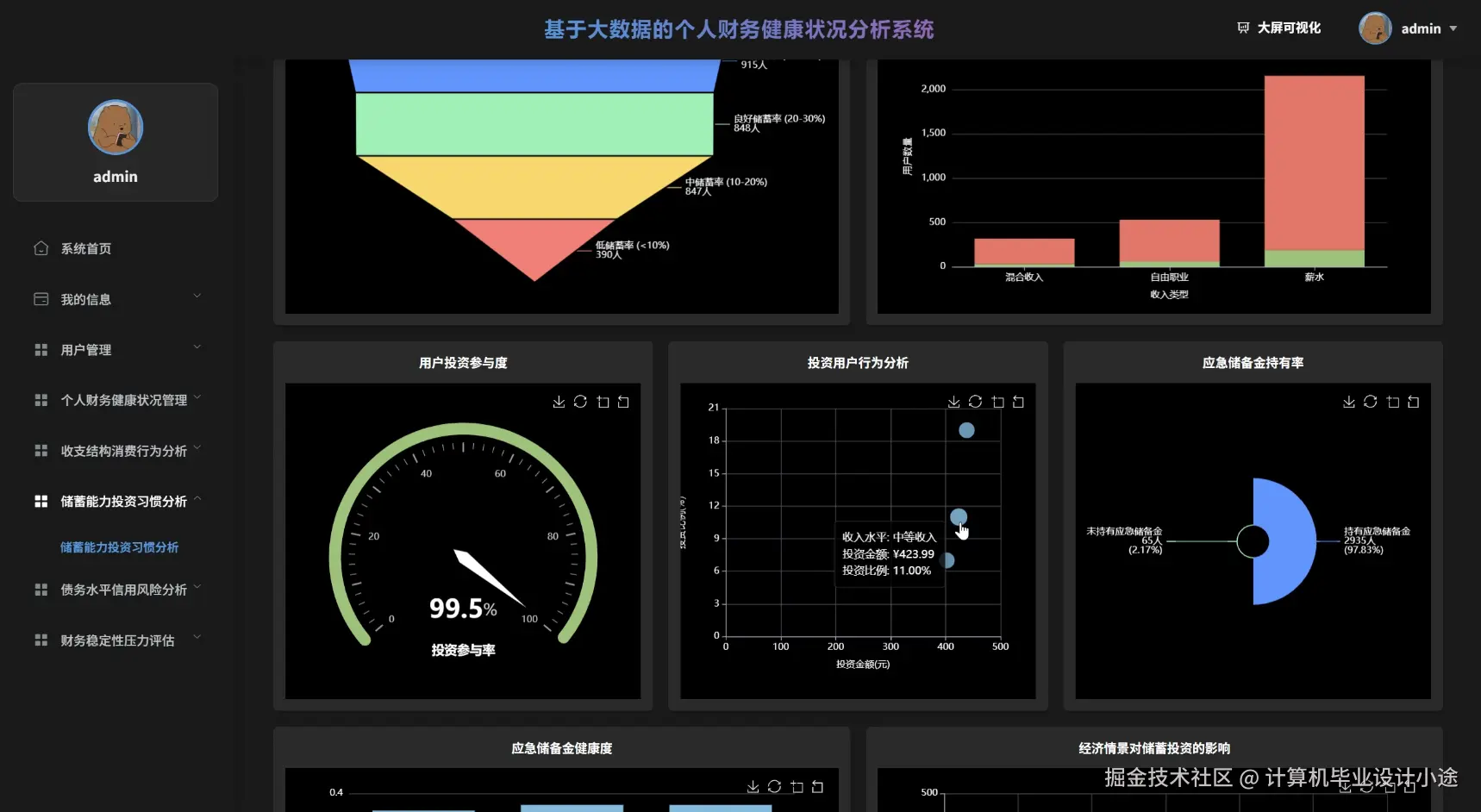
Task: Click the scatter point showing 投资金额 ¥423.99
Action: coord(959,516)
